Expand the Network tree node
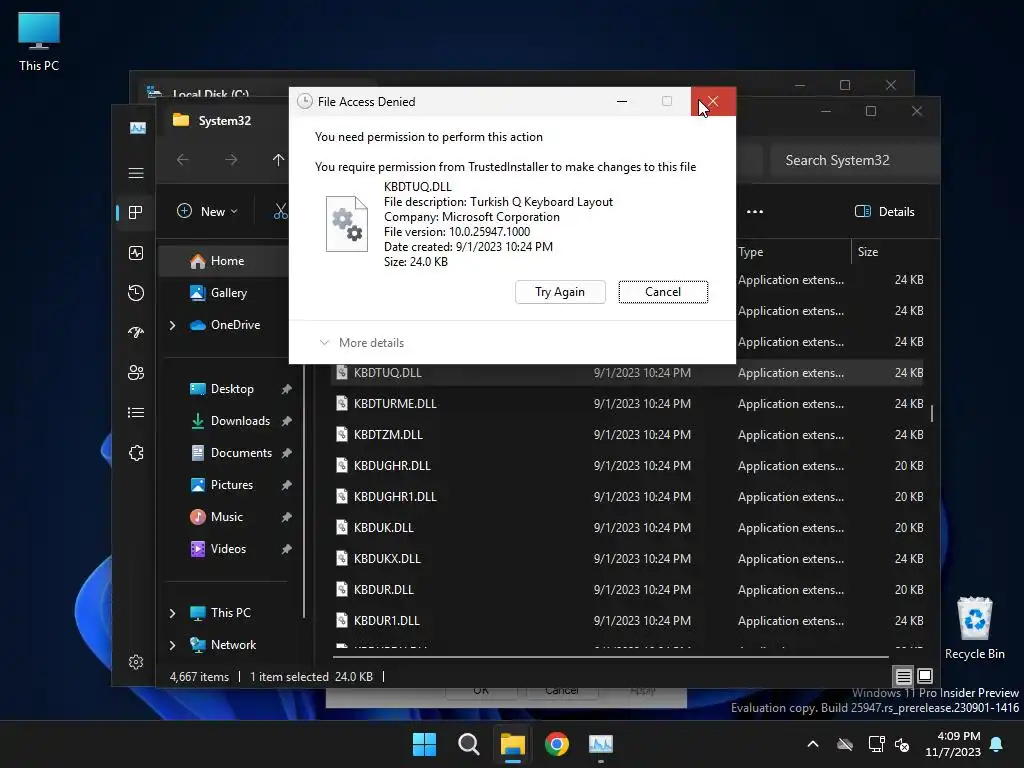 [x=172, y=645]
